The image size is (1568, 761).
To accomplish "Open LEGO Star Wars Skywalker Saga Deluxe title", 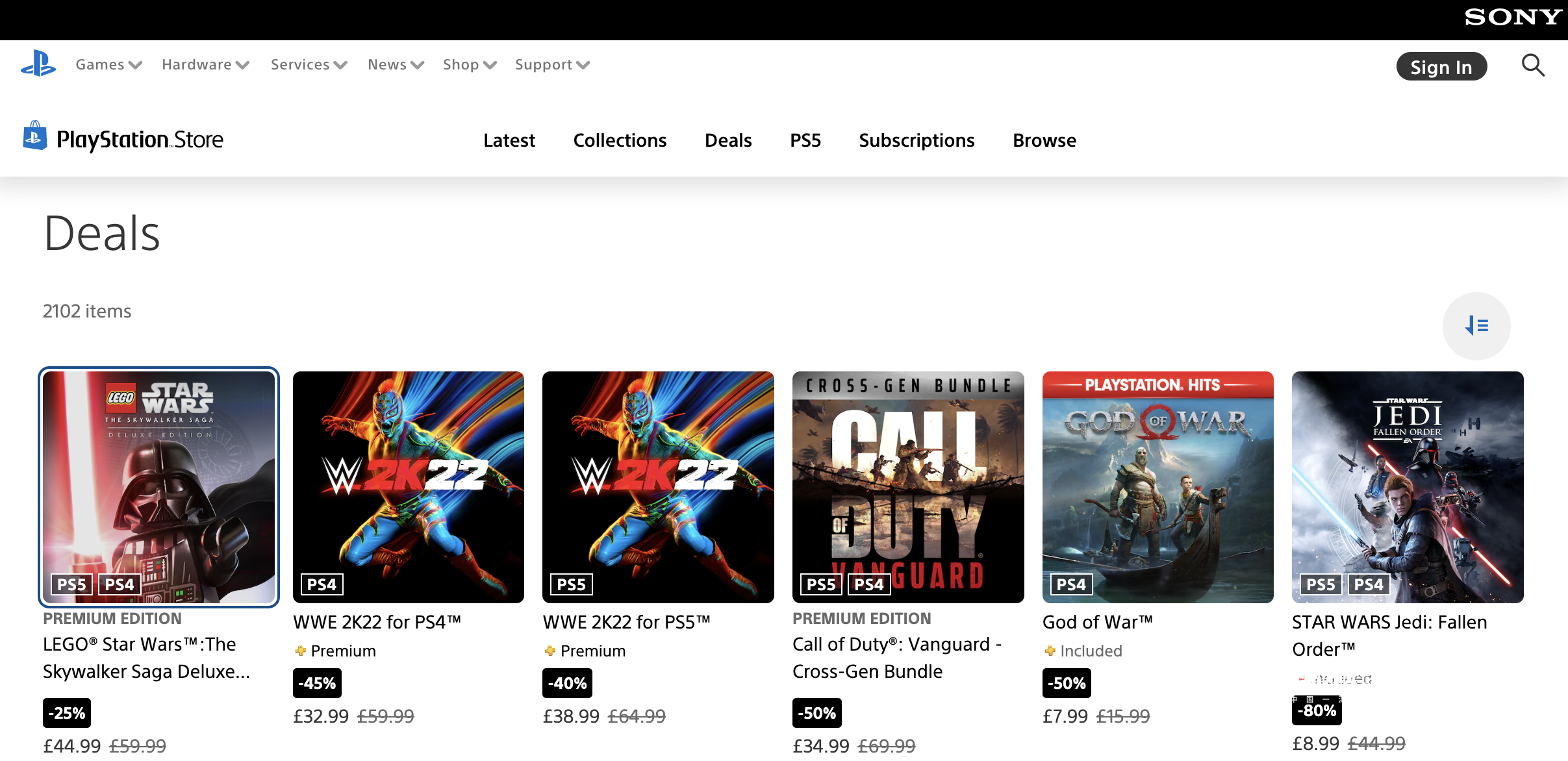I will tap(146, 658).
